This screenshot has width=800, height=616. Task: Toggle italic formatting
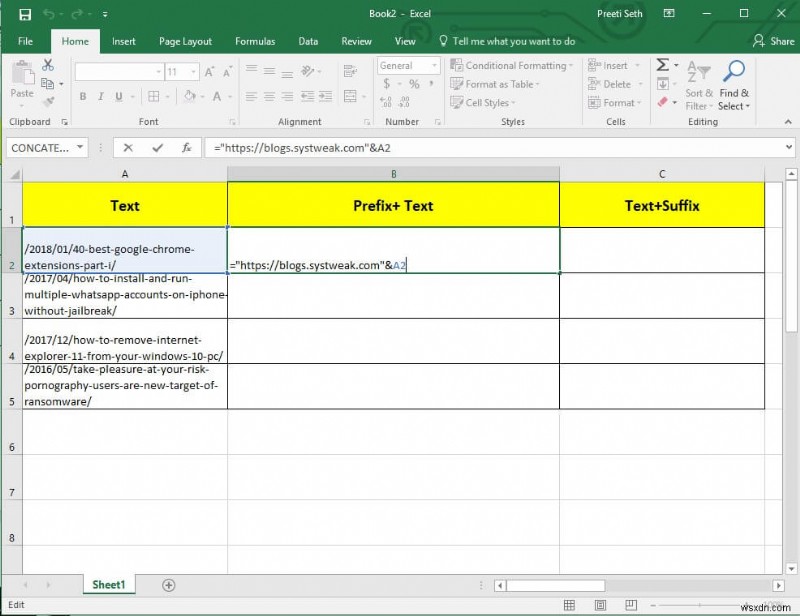pyautogui.click(x=100, y=94)
